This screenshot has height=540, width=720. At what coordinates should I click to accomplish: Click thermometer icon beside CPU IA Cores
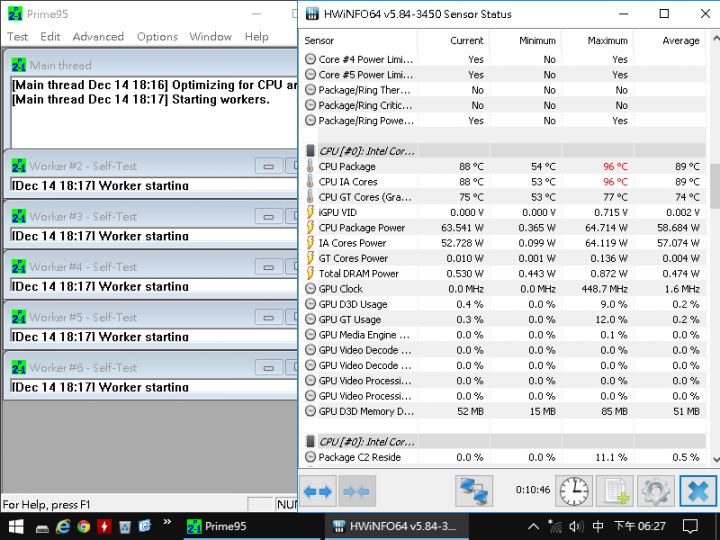(310, 182)
